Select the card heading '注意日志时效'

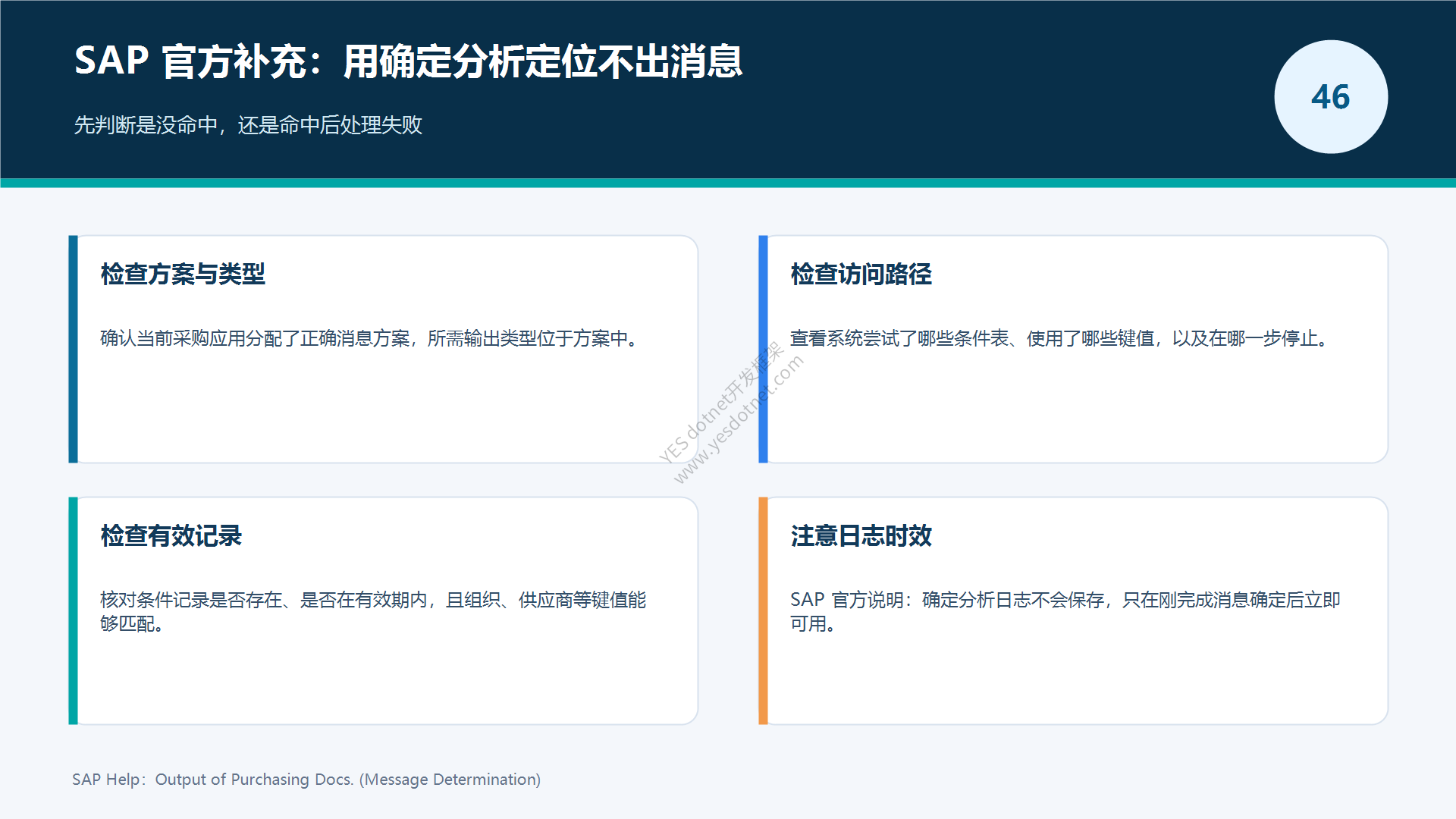point(861,535)
